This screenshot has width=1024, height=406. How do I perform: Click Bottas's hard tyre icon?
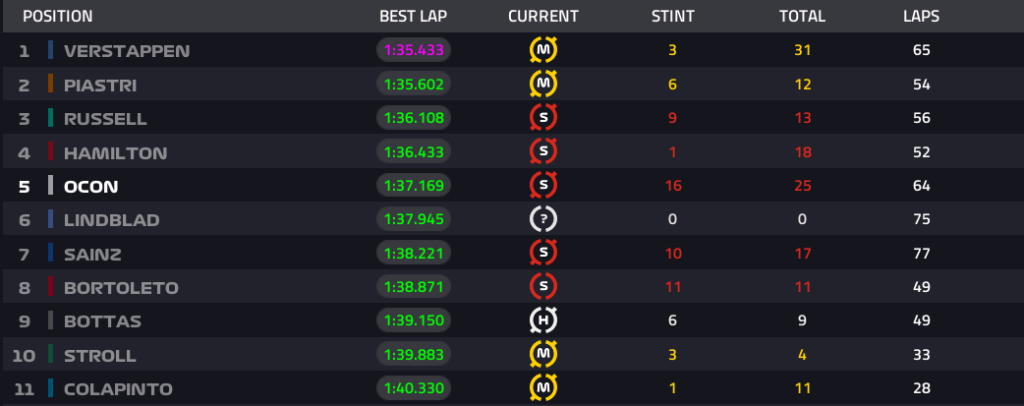pos(543,321)
